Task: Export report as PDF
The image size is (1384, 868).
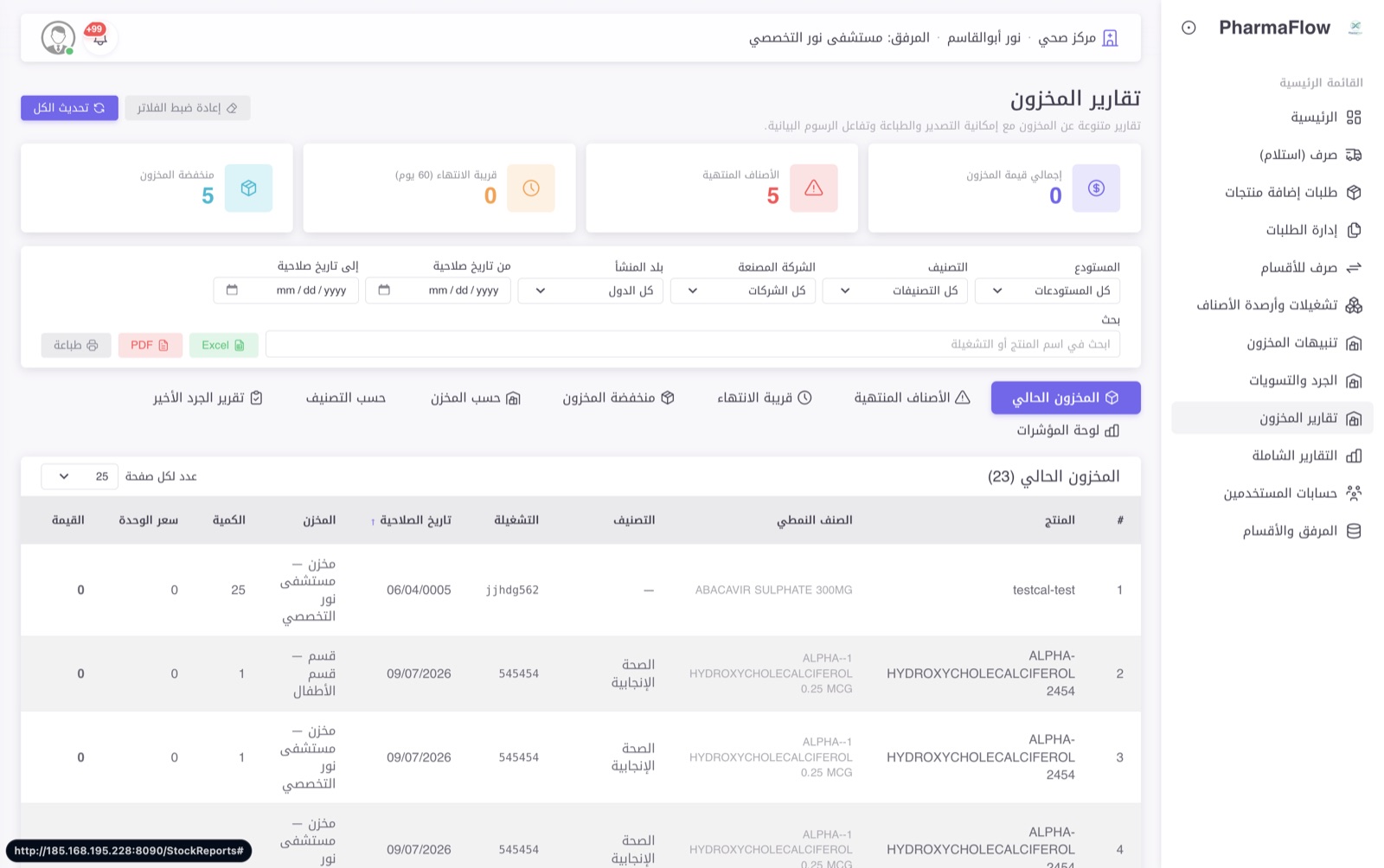Action: coord(151,345)
